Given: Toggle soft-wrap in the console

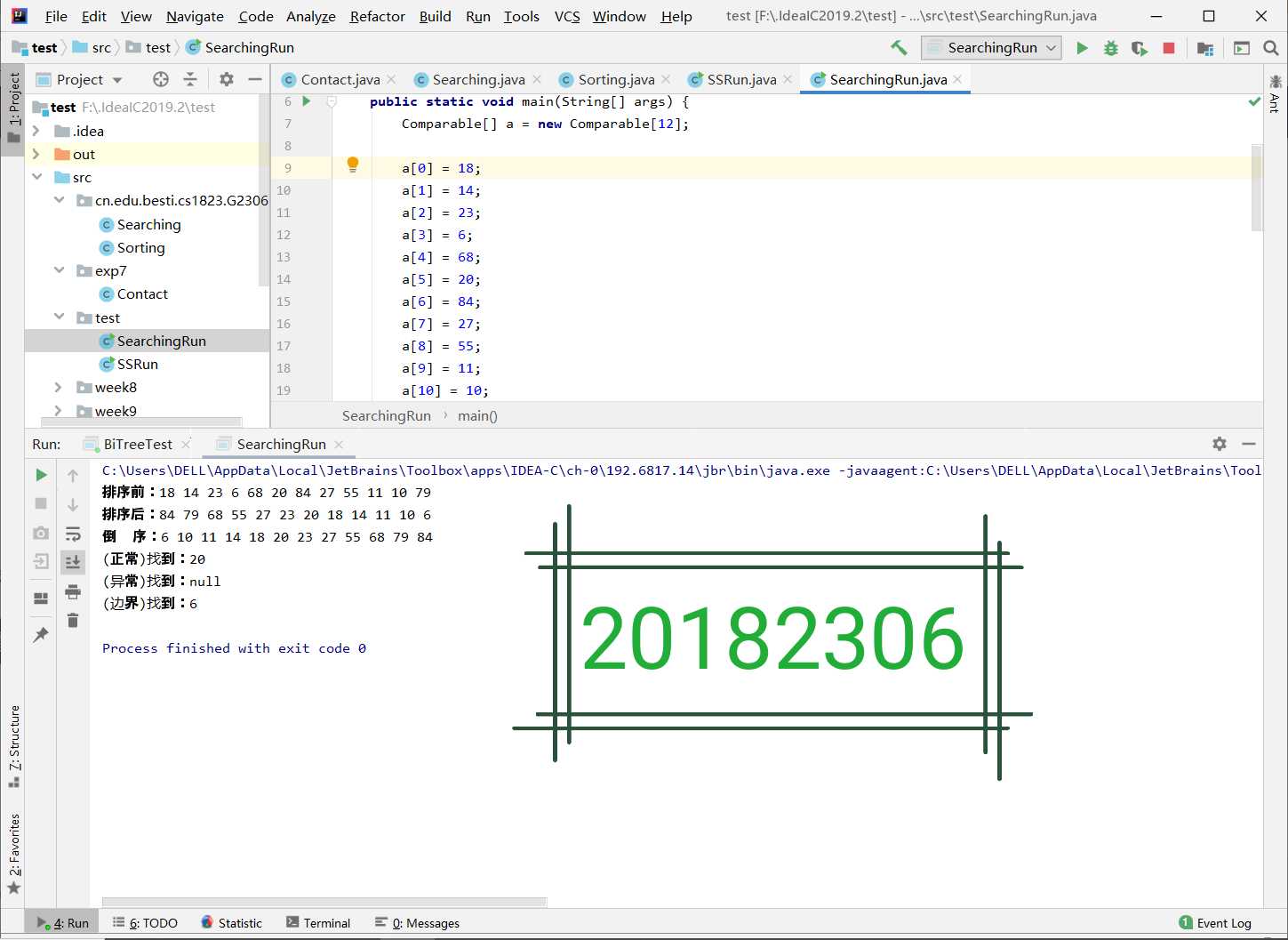Looking at the screenshot, I should [x=73, y=534].
